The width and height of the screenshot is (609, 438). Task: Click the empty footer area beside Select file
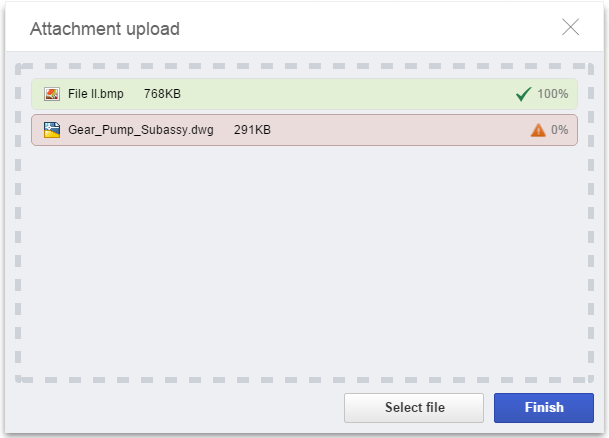(175, 408)
